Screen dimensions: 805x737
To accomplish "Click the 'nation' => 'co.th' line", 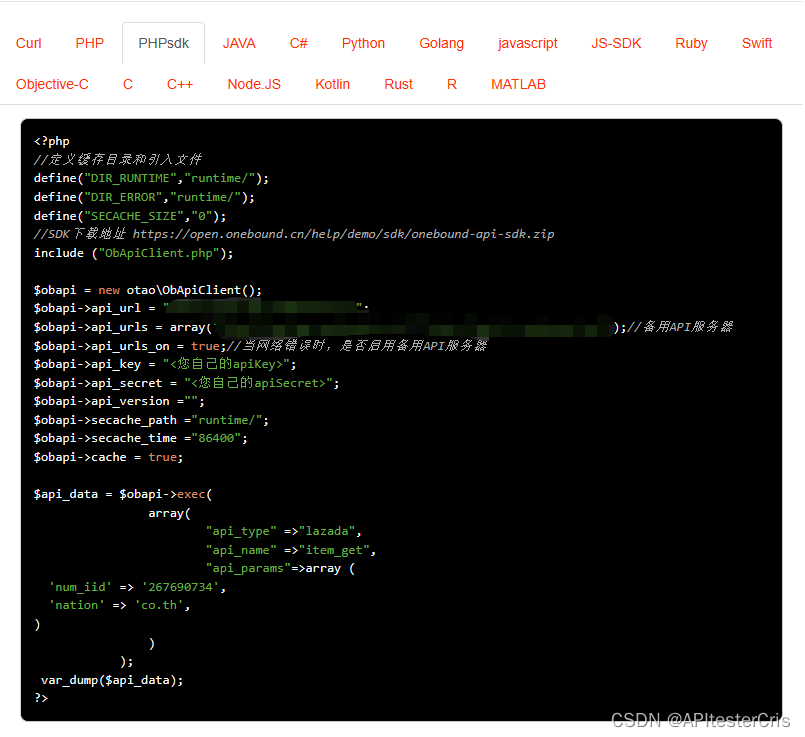I will pos(120,606).
